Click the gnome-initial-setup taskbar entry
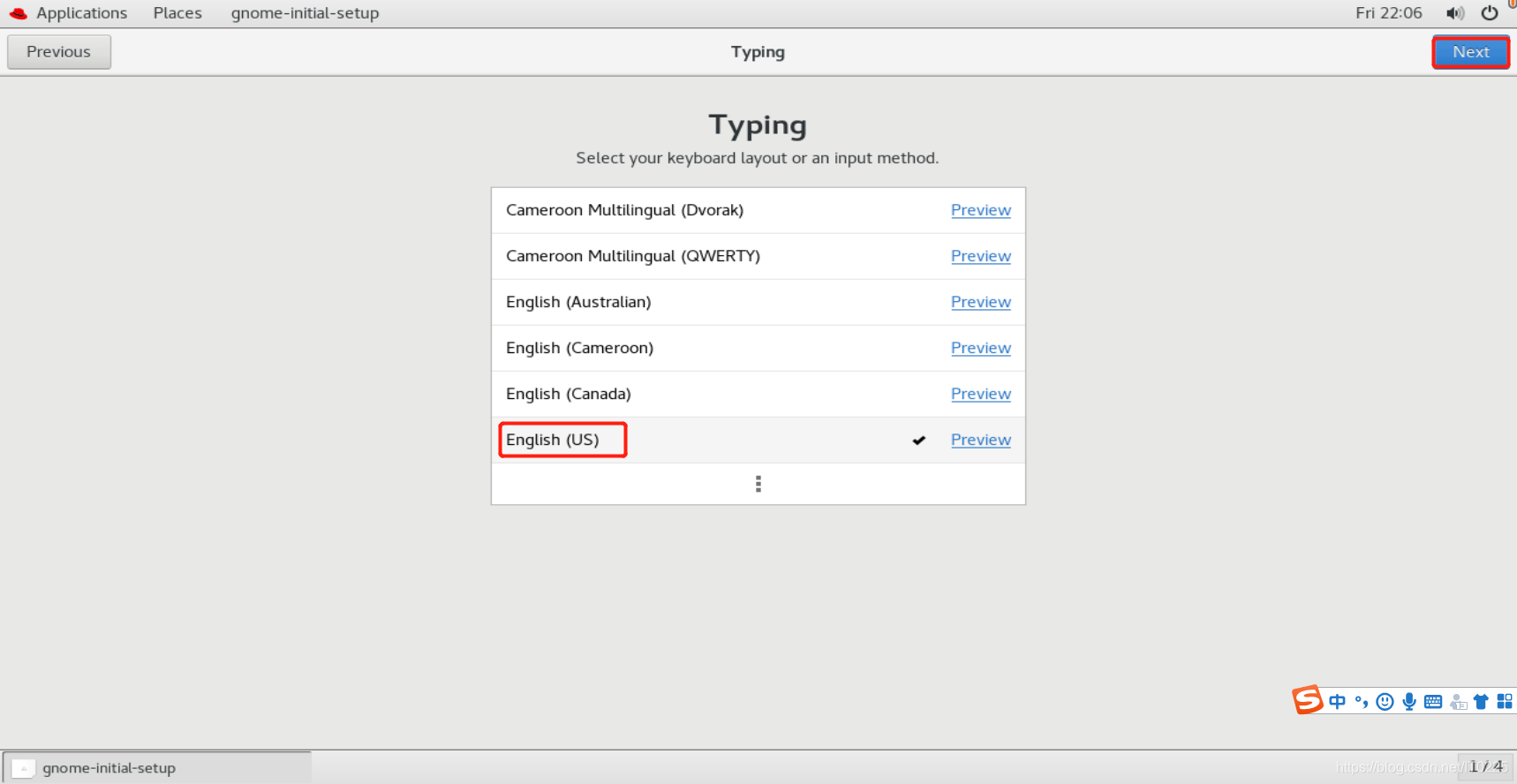This screenshot has height=784, width=1517. (157, 768)
